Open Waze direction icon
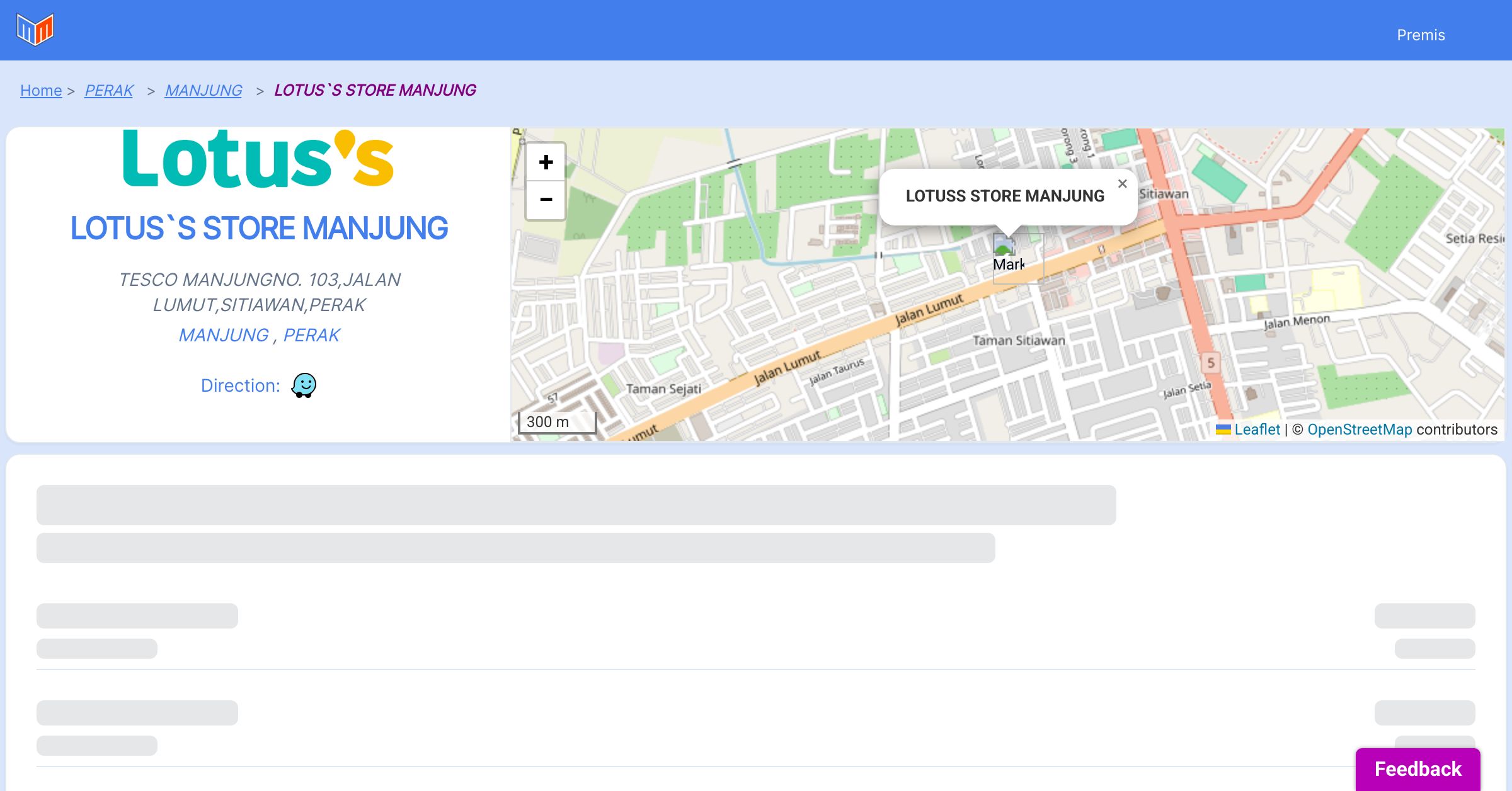 pos(304,385)
